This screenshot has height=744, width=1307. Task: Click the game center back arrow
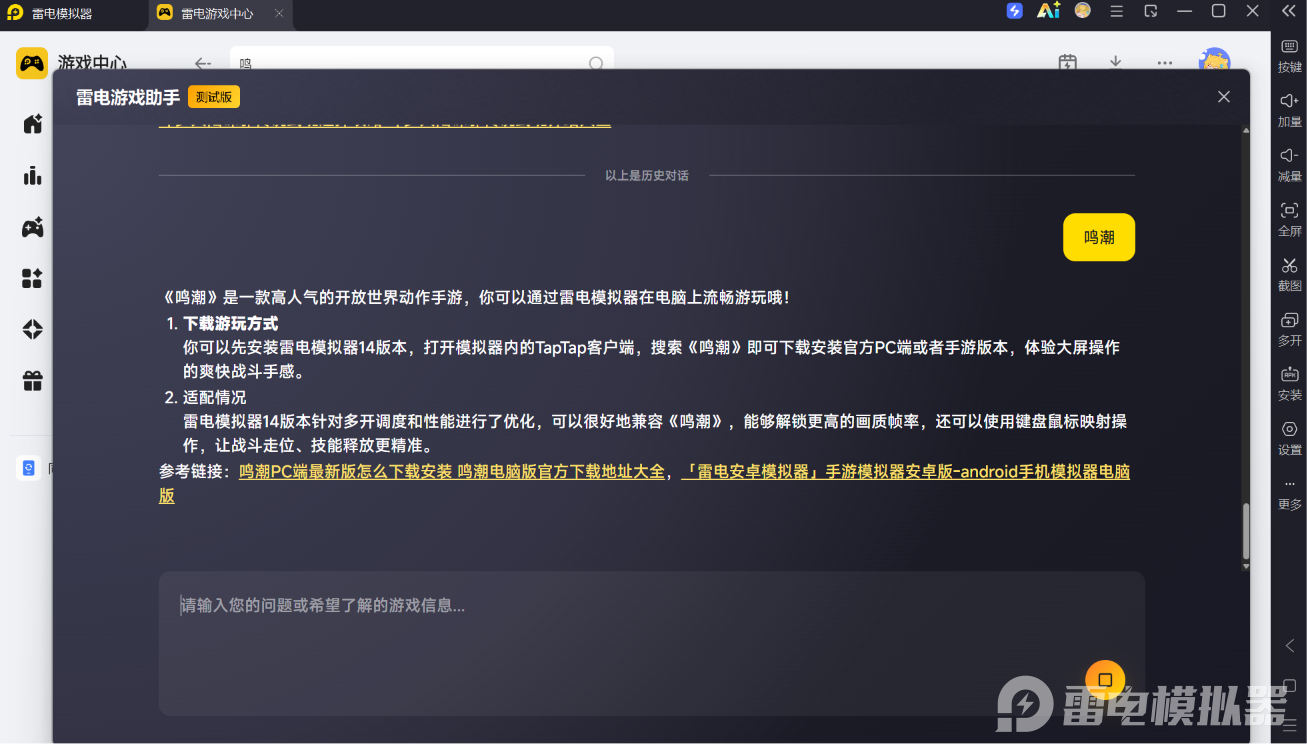pyautogui.click(x=203, y=63)
